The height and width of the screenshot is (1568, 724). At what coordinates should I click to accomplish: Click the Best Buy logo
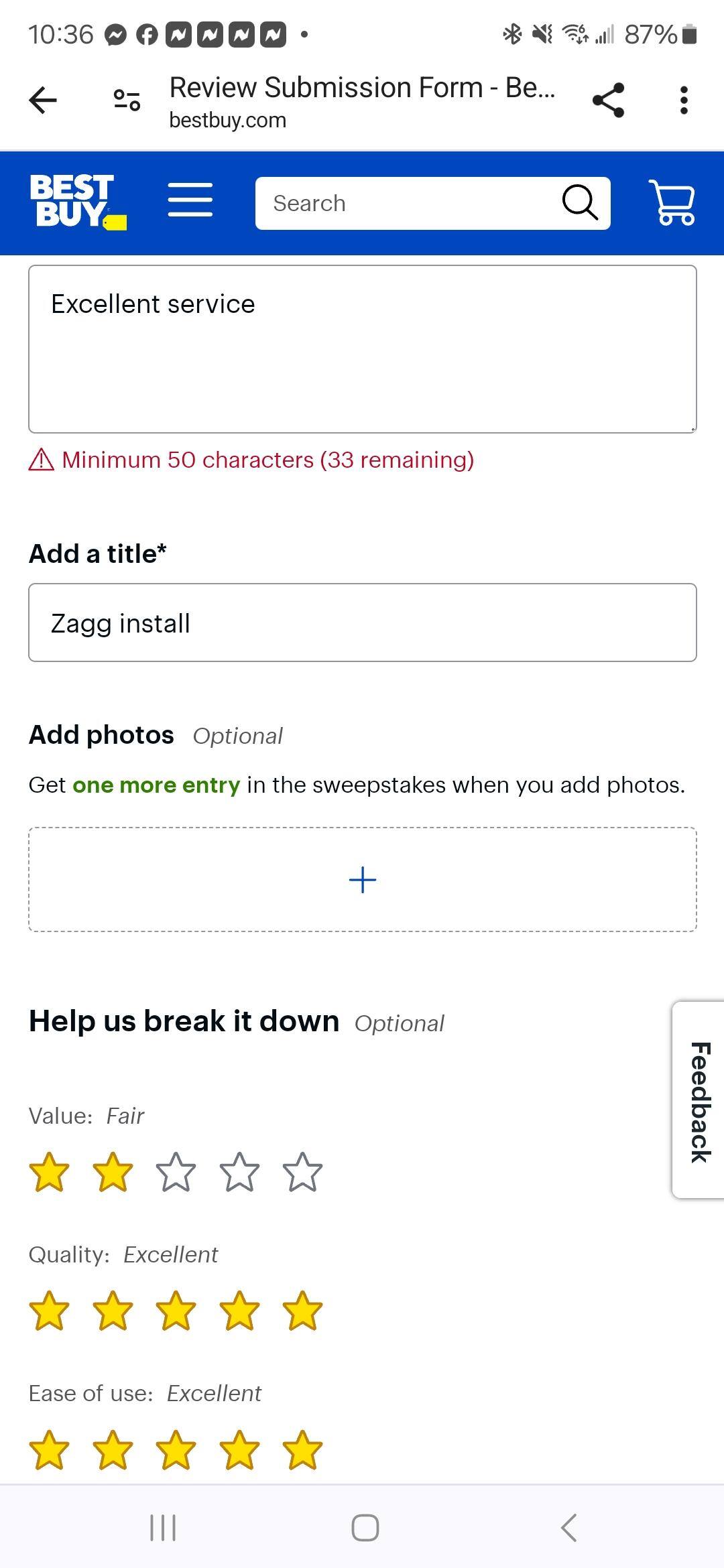point(76,201)
